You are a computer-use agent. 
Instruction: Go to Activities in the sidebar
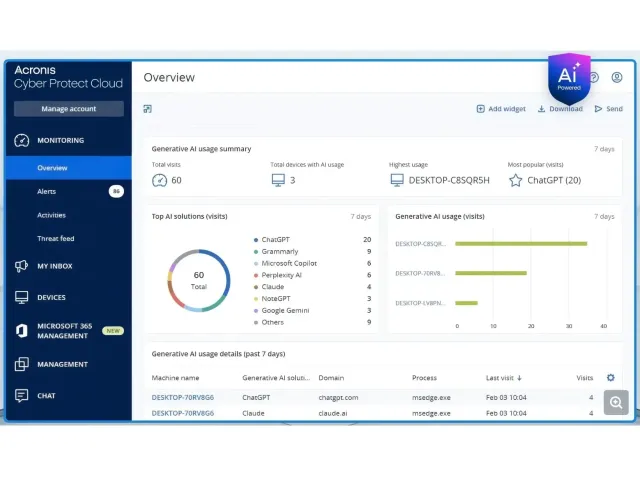click(51, 215)
